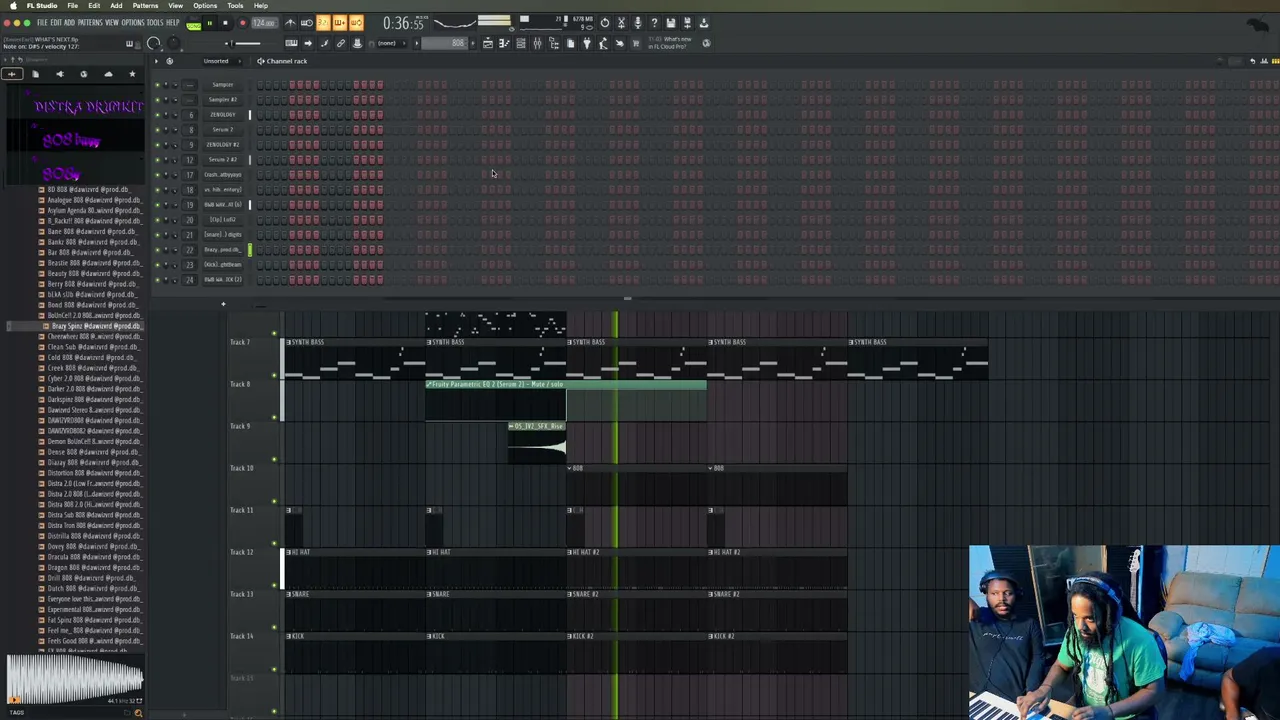This screenshot has height=720, width=1280.
Task: Select browser star favorites tab icon
Action: 132,74
